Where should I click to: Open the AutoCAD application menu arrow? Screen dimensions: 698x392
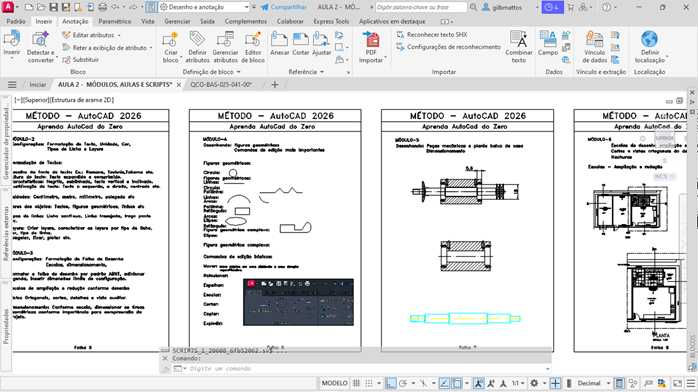[17, 7]
